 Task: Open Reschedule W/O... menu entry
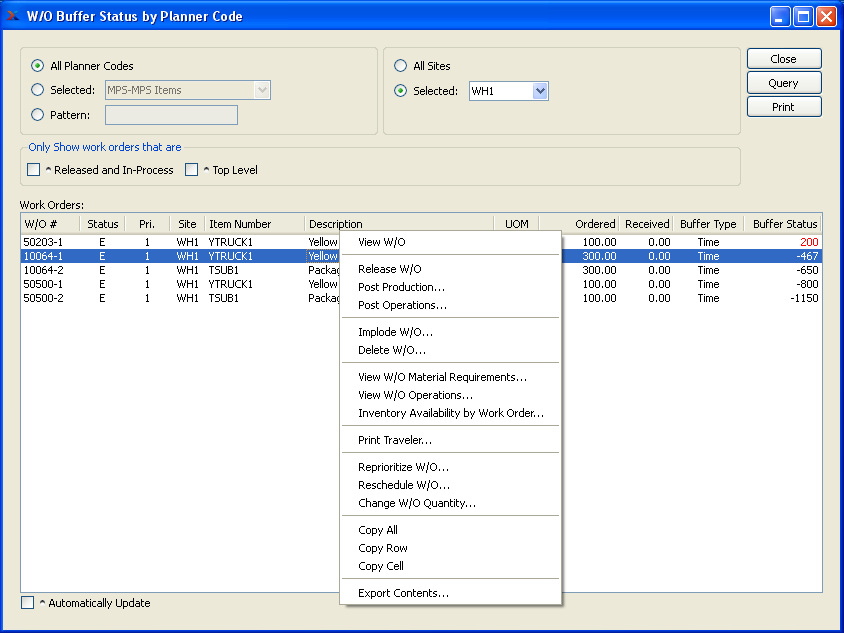click(x=404, y=485)
